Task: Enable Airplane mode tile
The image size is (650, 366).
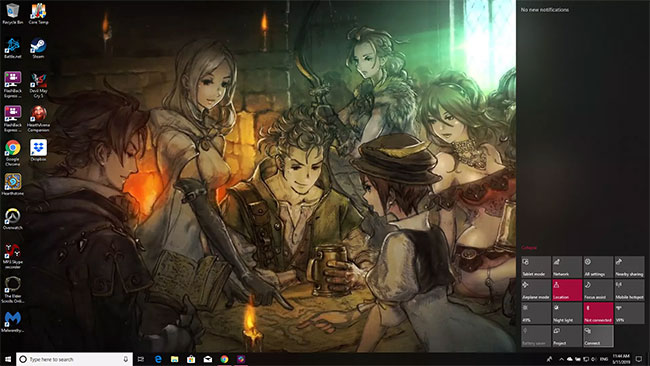Action: pyautogui.click(x=536, y=290)
